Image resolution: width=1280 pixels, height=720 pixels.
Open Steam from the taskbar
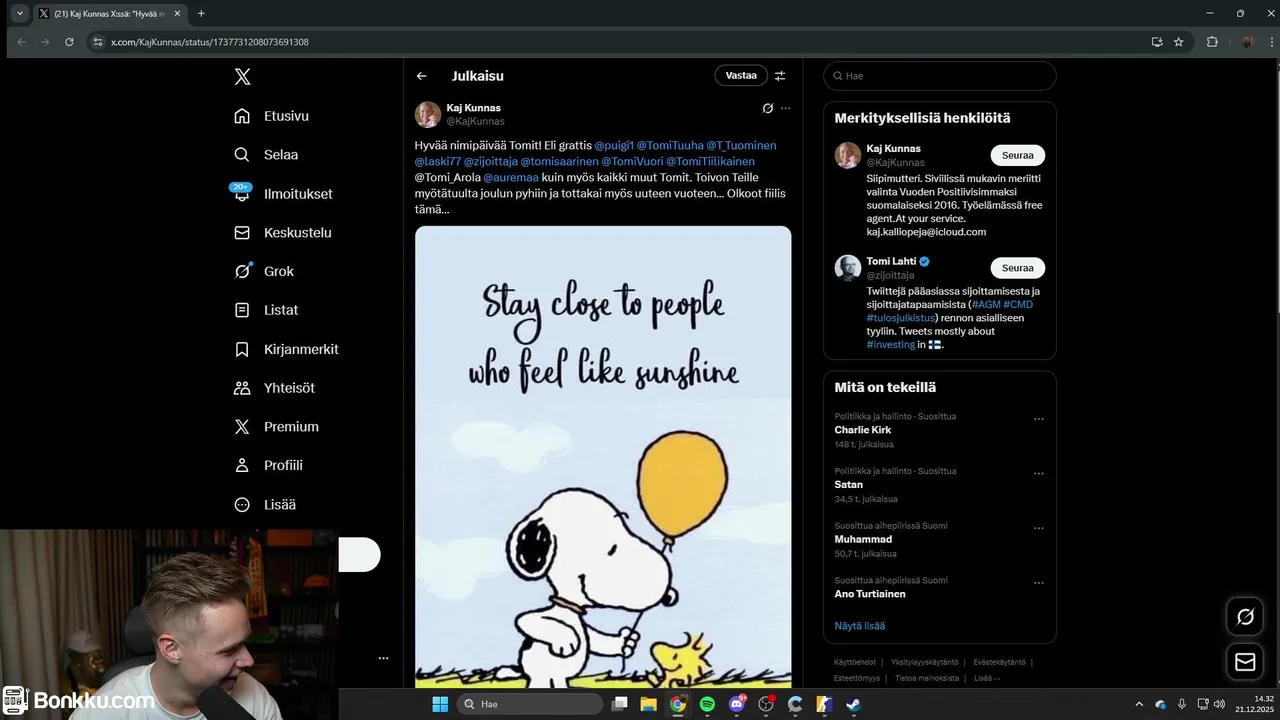pyautogui.click(x=853, y=704)
